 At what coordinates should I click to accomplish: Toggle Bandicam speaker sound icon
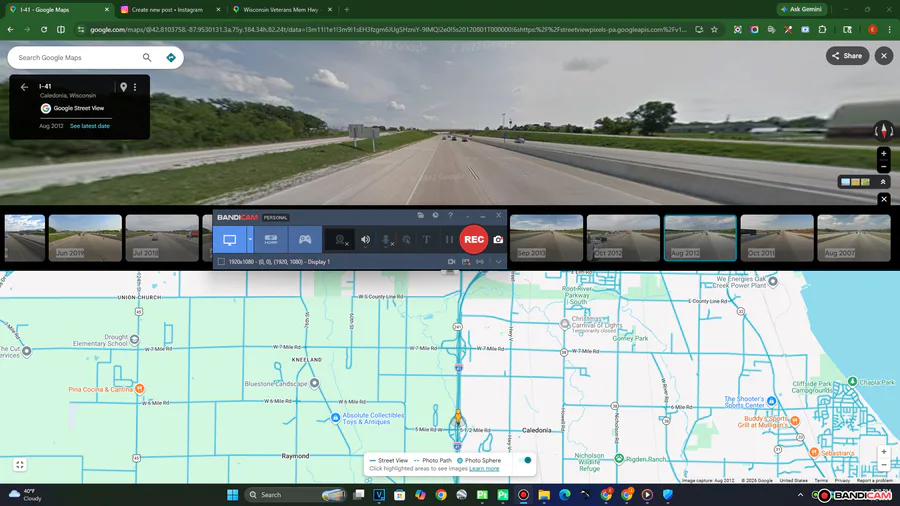(366, 240)
